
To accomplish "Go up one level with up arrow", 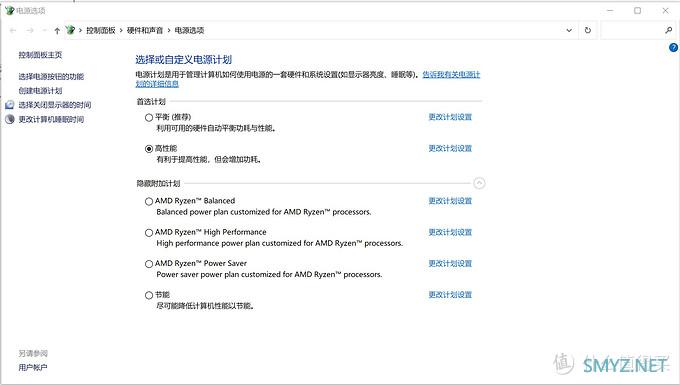I will (57, 30).
